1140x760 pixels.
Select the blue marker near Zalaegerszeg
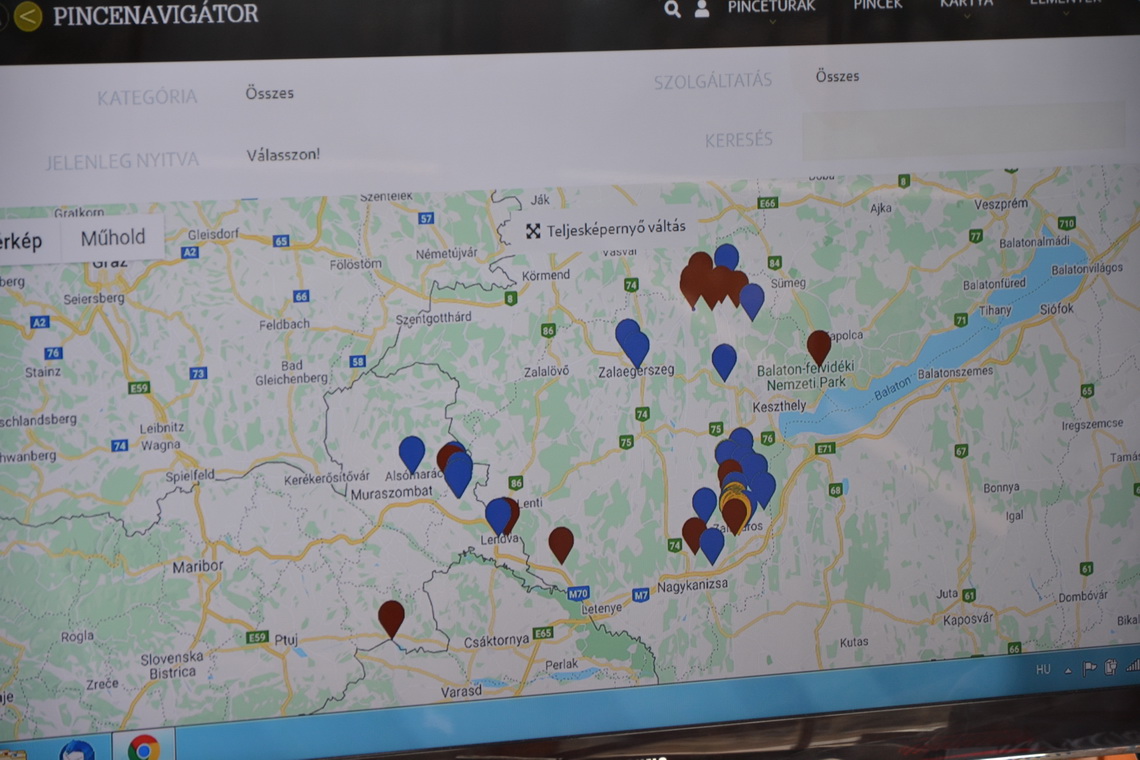coord(631,341)
